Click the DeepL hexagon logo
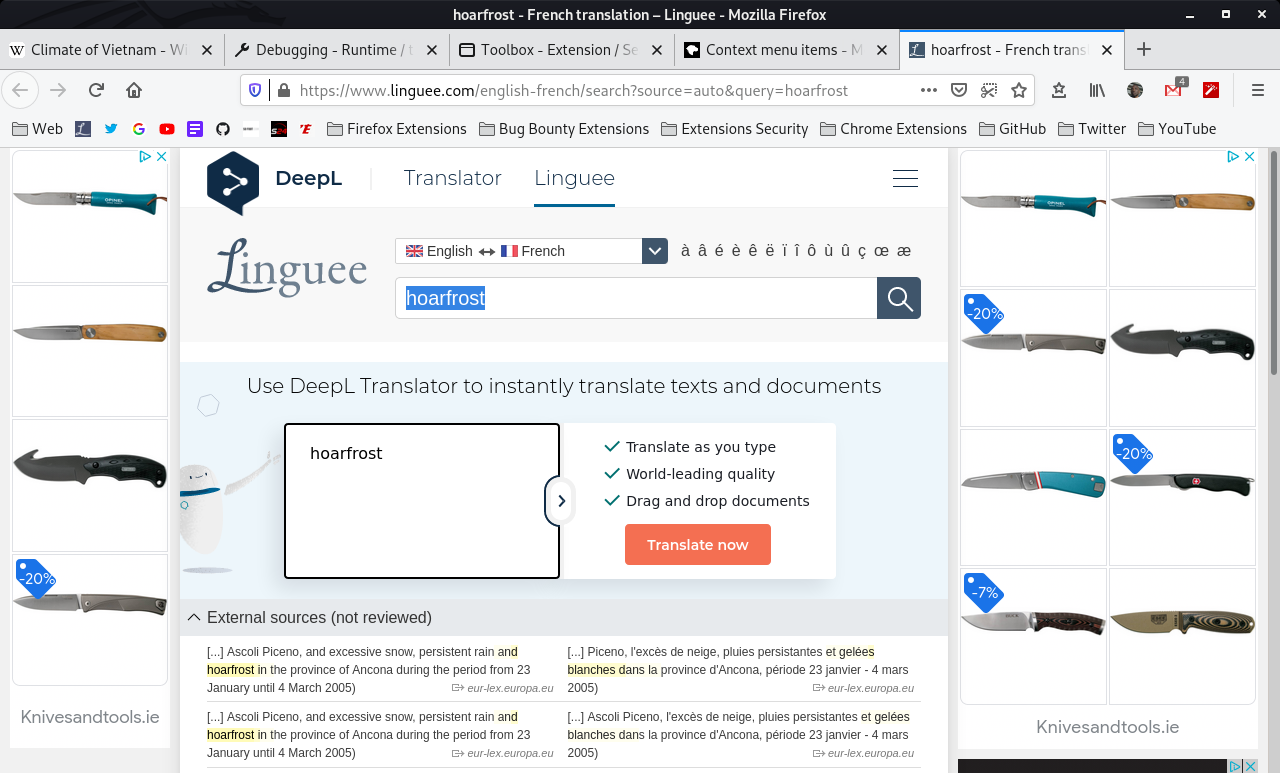 click(x=233, y=183)
